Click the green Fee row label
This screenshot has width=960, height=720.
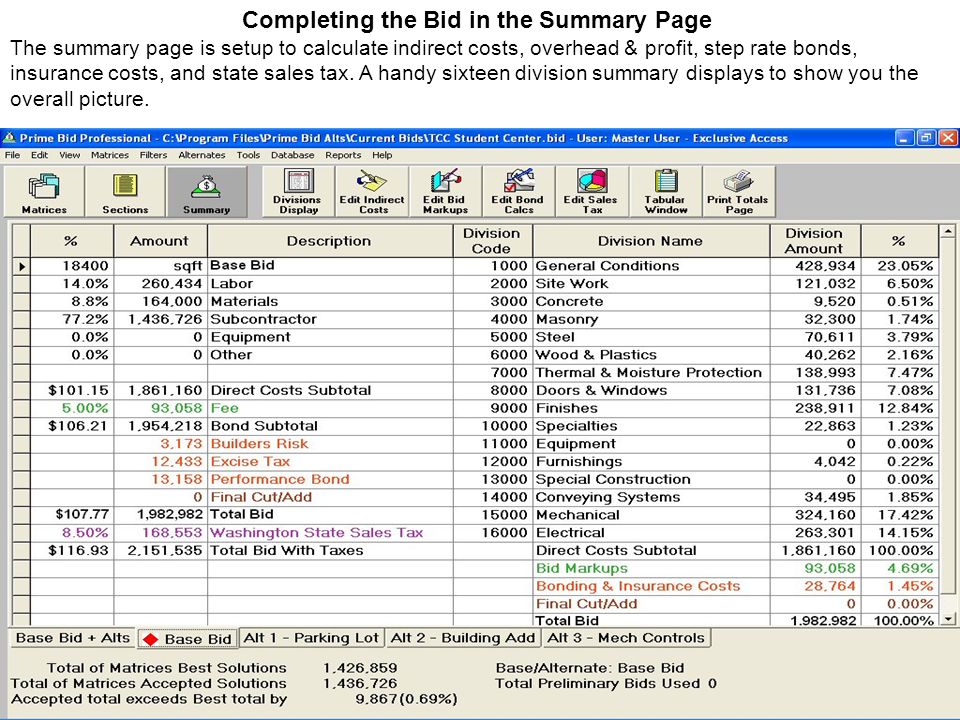(225, 408)
